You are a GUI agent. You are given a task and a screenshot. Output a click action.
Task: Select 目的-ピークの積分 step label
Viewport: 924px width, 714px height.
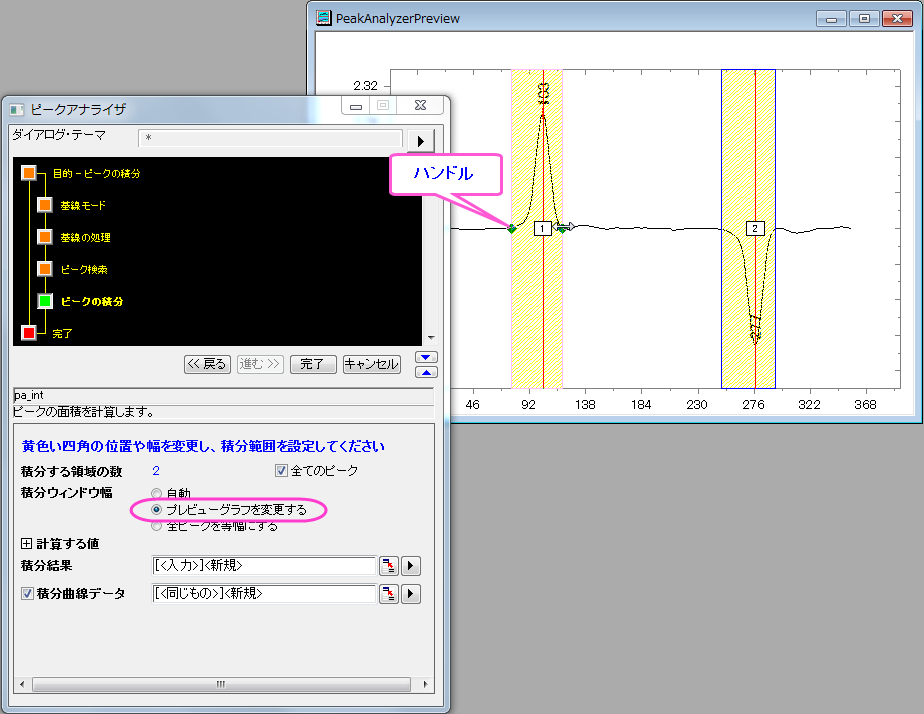coord(97,173)
